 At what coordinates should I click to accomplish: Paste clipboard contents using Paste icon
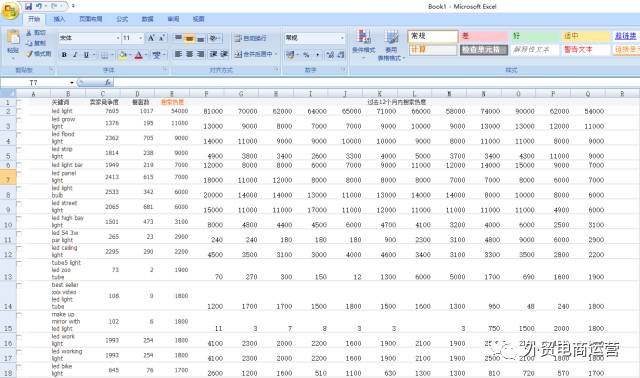click(x=13, y=38)
